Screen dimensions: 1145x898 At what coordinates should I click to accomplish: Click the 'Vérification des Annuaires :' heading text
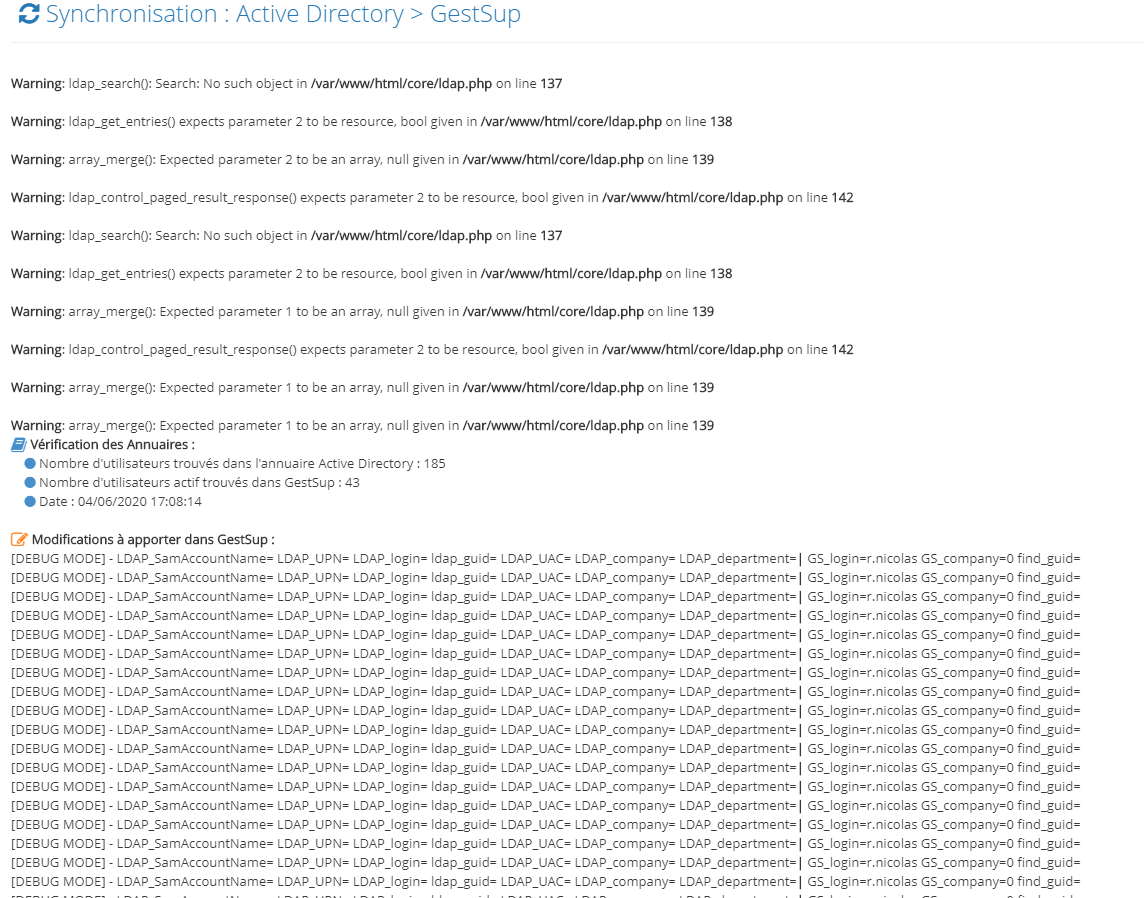pos(112,445)
